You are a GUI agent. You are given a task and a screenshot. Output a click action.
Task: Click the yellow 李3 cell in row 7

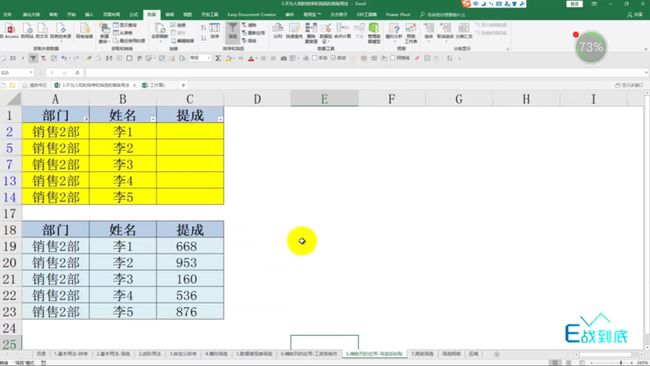[x=123, y=165]
